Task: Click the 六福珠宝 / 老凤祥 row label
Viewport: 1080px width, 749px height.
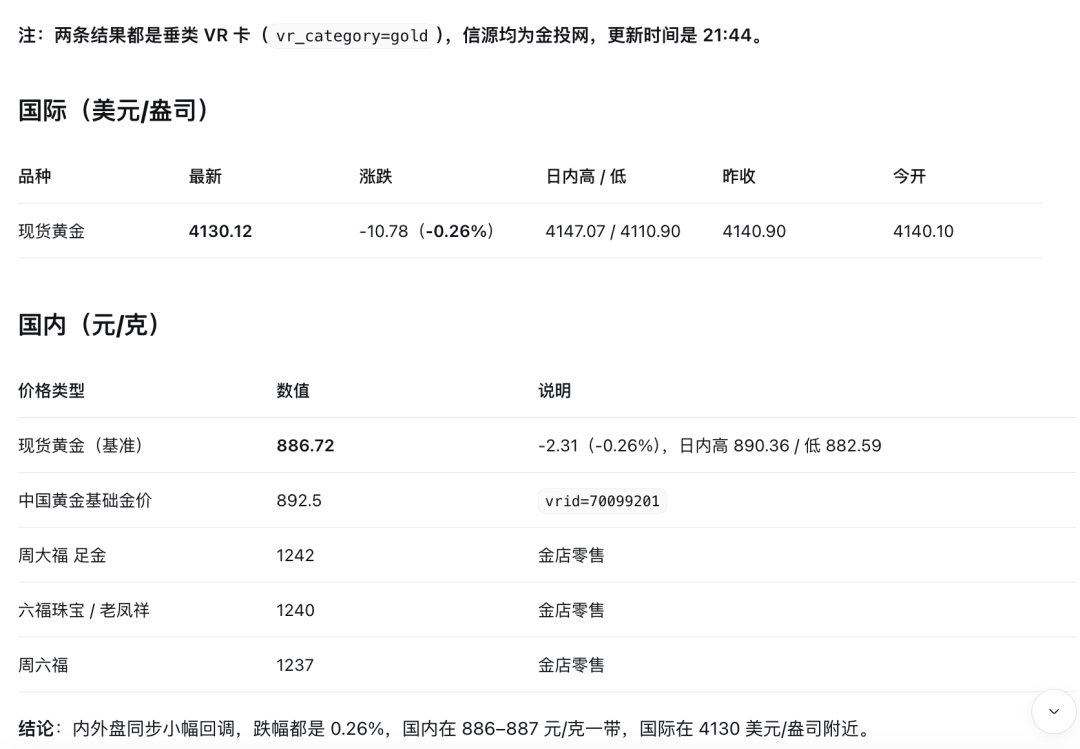Action: click(x=84, y=611)
